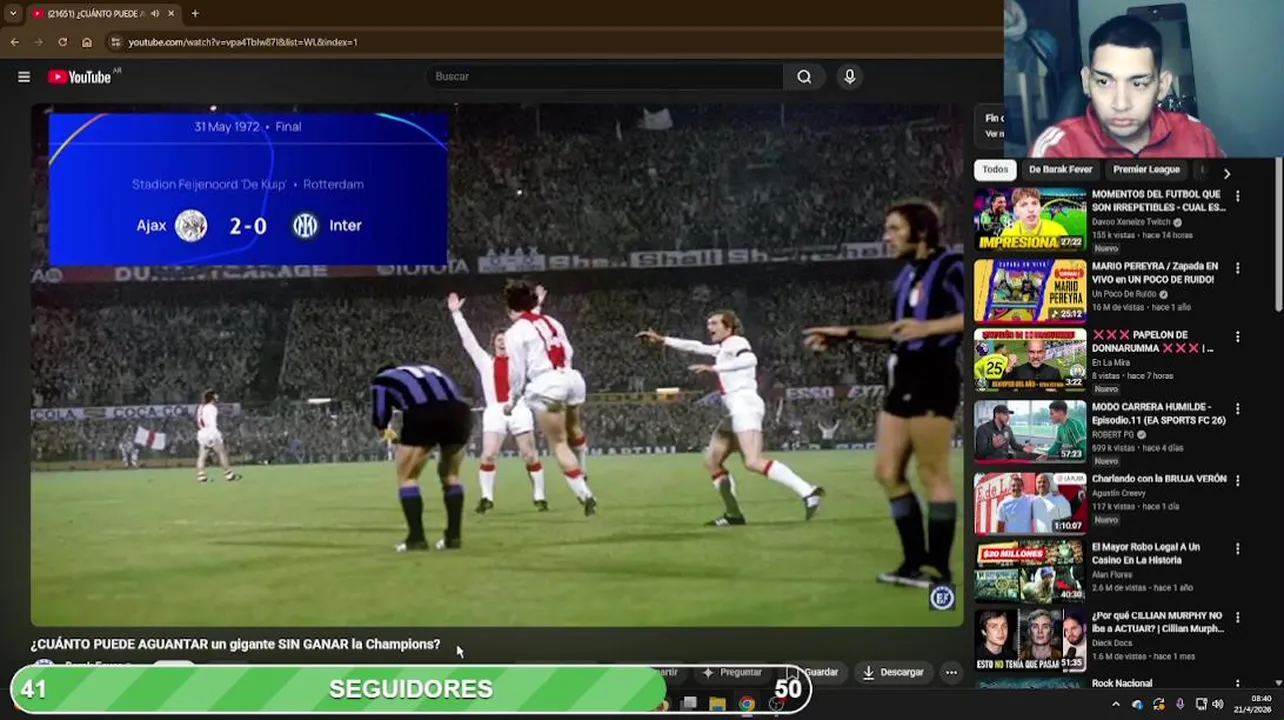1284x720 pixels.
Task: Open CILLIAN MURPHY video title
Action: point(1158,622)
